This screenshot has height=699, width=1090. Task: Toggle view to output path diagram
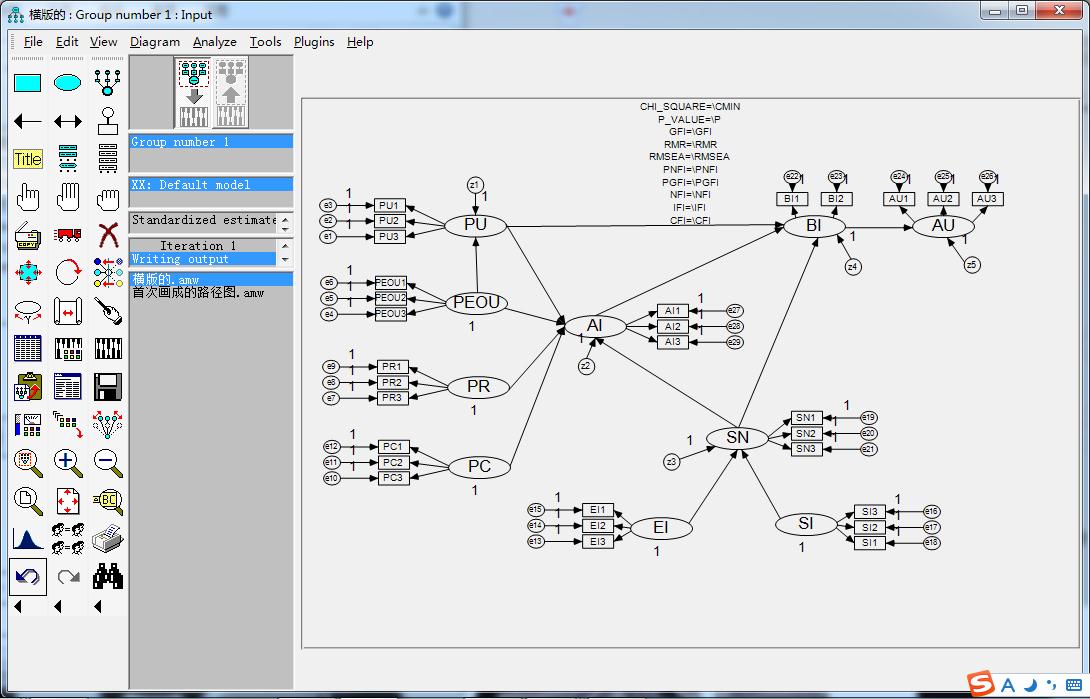click(x=231, y=92)
